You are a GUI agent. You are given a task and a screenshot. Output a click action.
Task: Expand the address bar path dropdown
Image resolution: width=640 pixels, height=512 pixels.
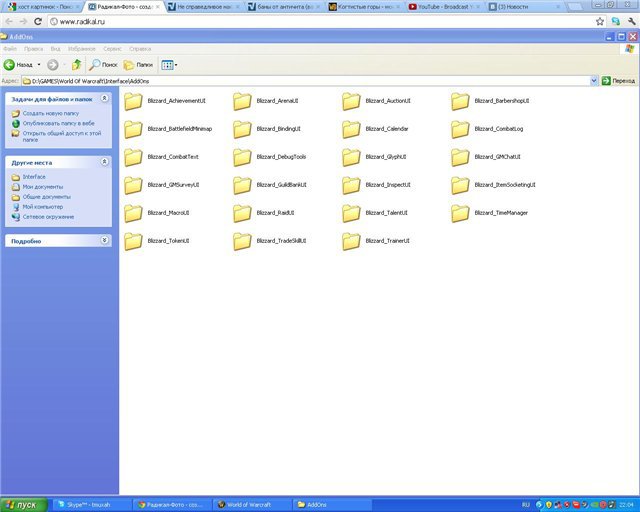(x=594, y=80)
